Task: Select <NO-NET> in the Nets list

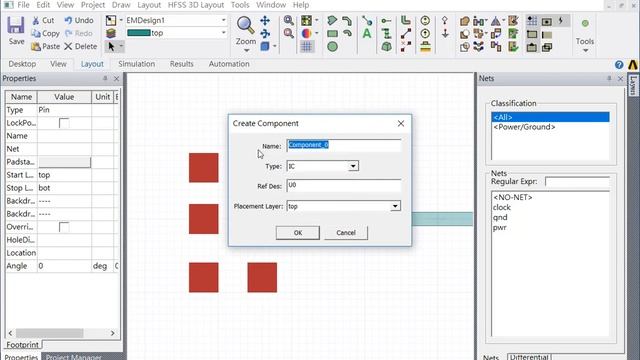Action: [513, 197]
